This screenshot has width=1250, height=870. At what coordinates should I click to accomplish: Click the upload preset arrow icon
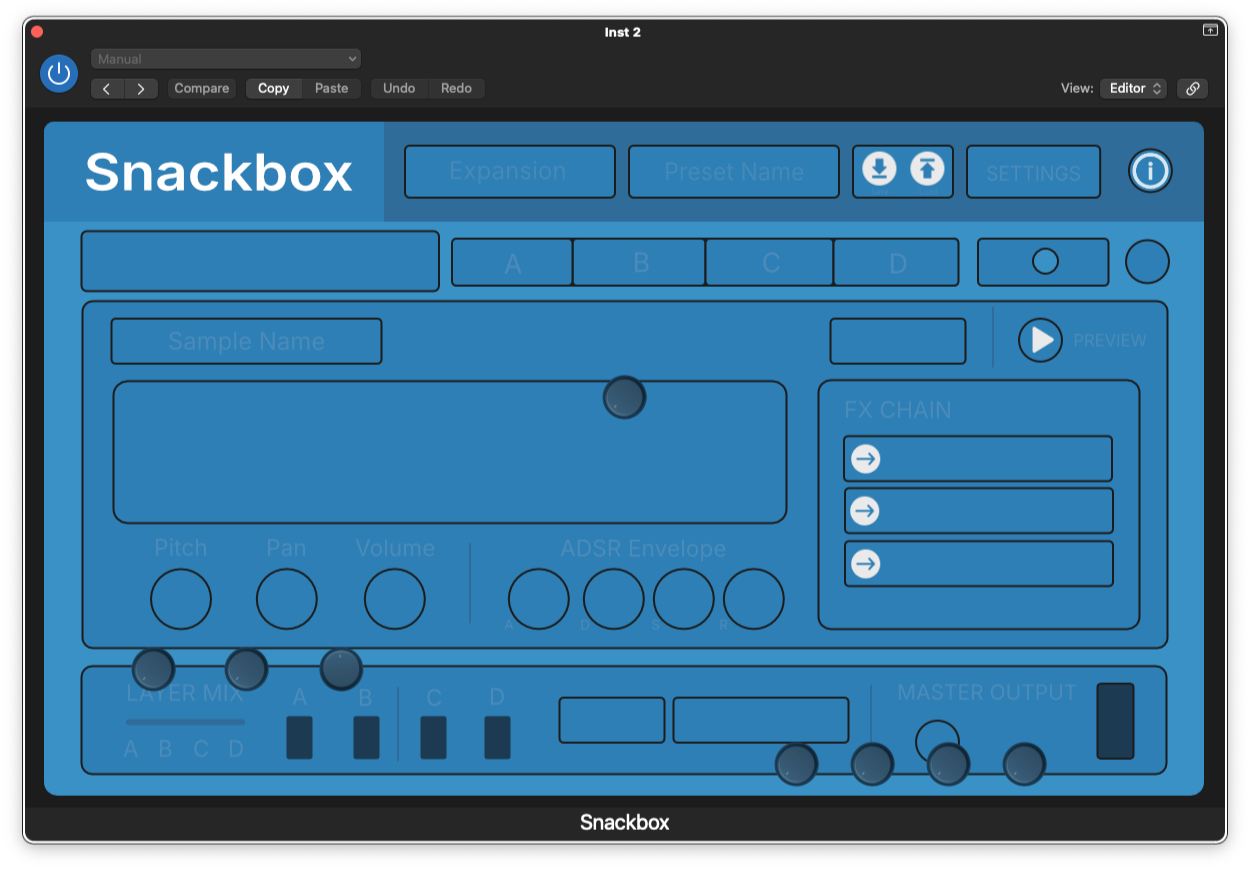(927, 170)
